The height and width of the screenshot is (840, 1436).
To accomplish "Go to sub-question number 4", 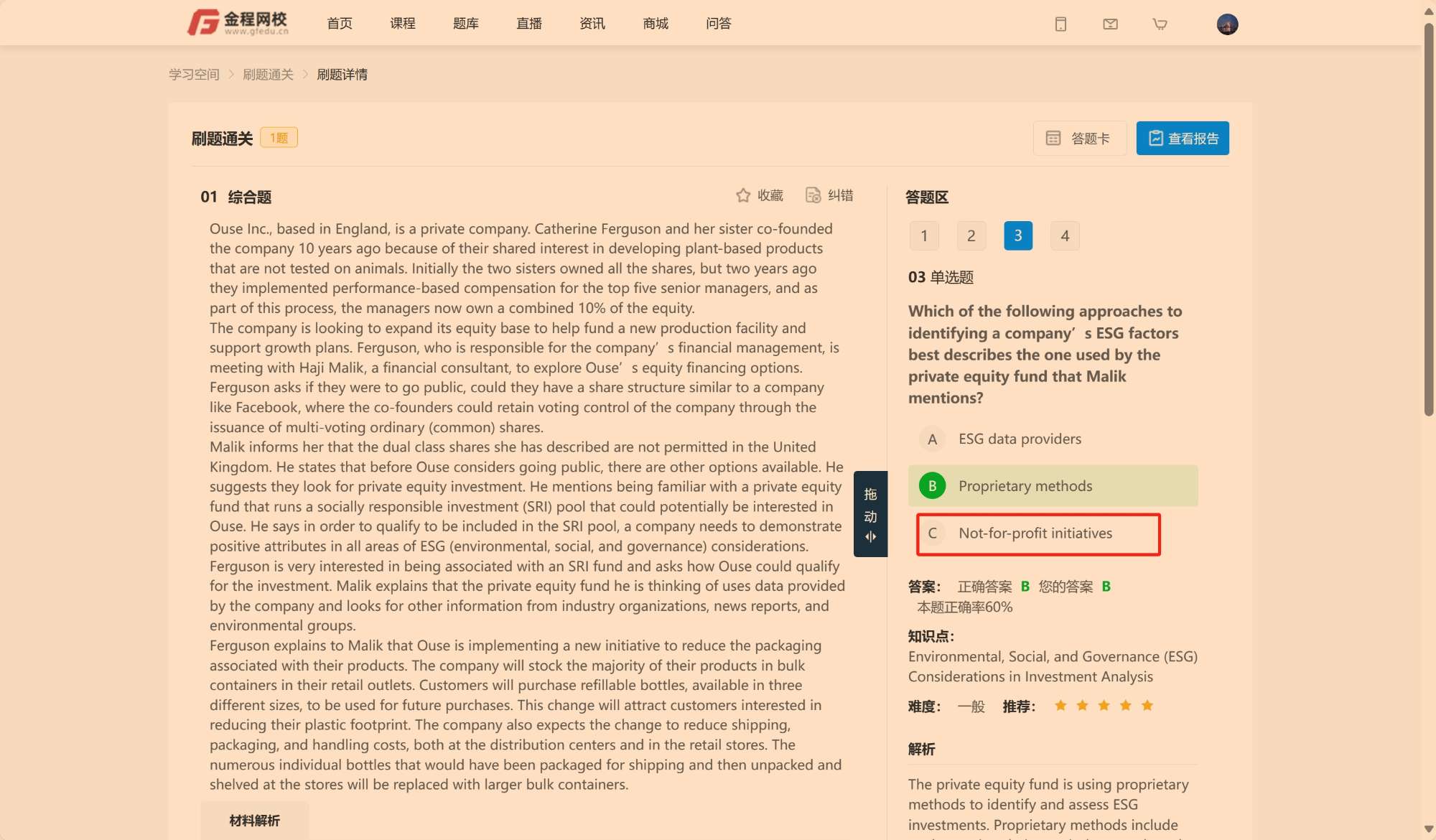I will (1065, 235).
